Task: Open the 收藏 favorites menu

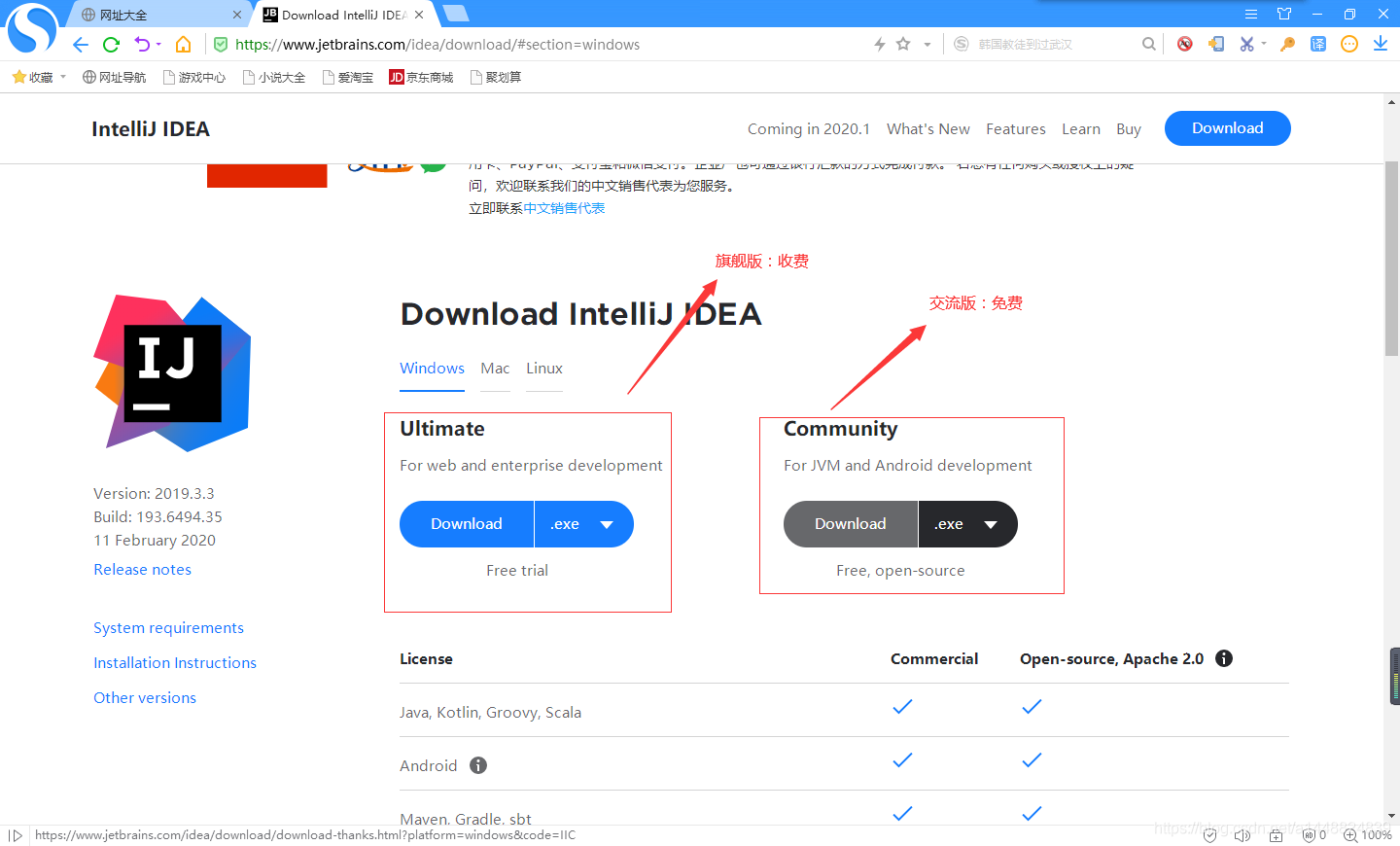Action: tap(39, 77)
